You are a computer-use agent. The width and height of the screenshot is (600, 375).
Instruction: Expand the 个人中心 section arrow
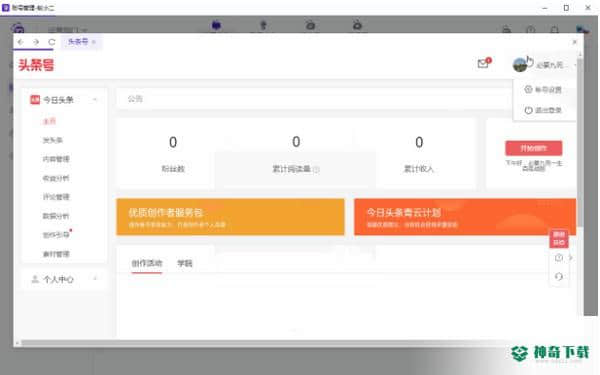click(x=95, y=279)
